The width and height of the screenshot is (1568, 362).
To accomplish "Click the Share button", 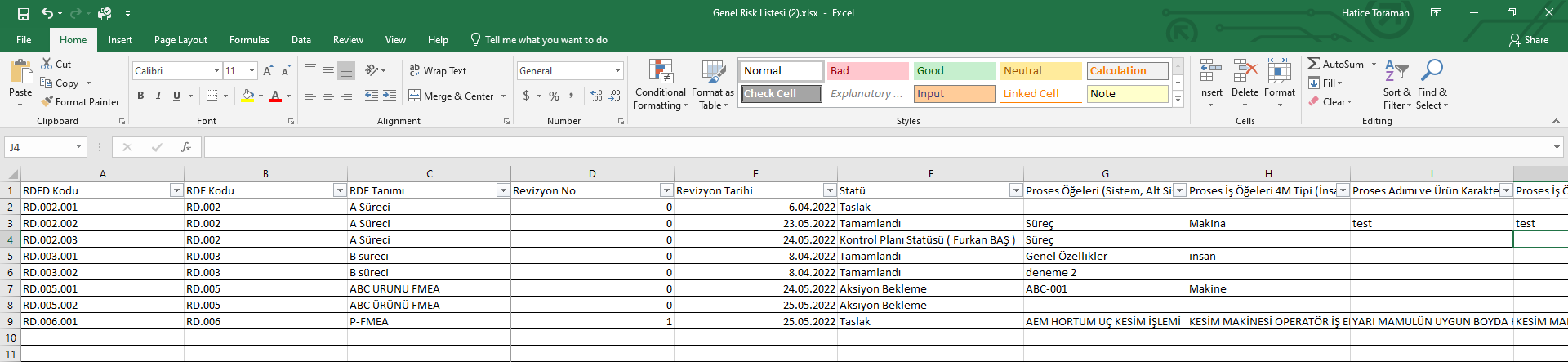I will coord(1529,40).
